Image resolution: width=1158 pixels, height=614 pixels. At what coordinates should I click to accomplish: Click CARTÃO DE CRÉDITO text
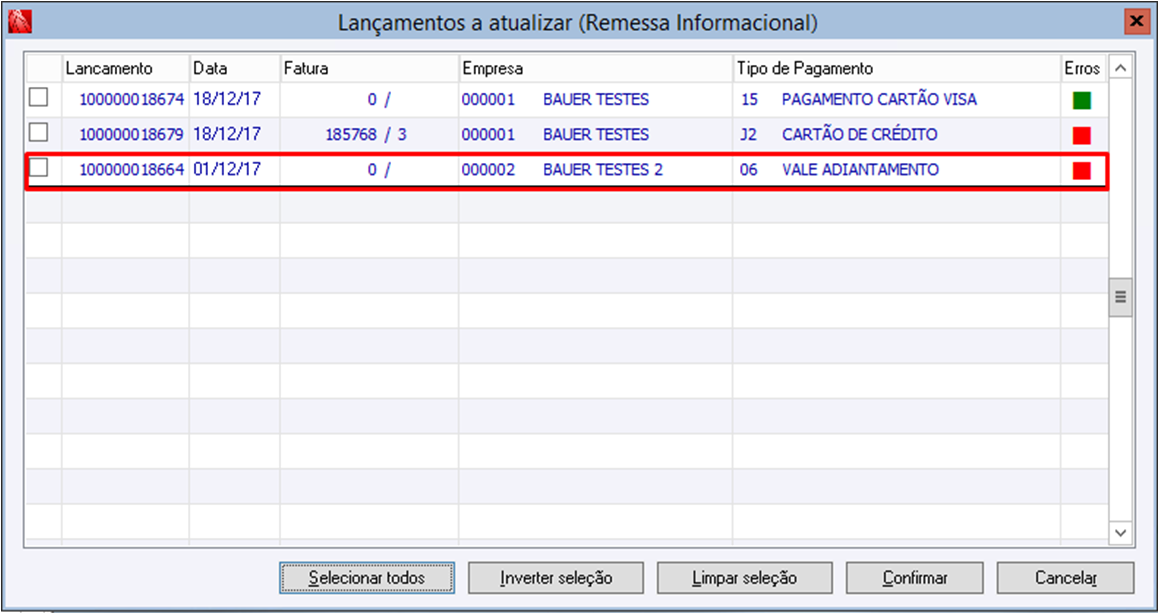[x=859, y=134]
